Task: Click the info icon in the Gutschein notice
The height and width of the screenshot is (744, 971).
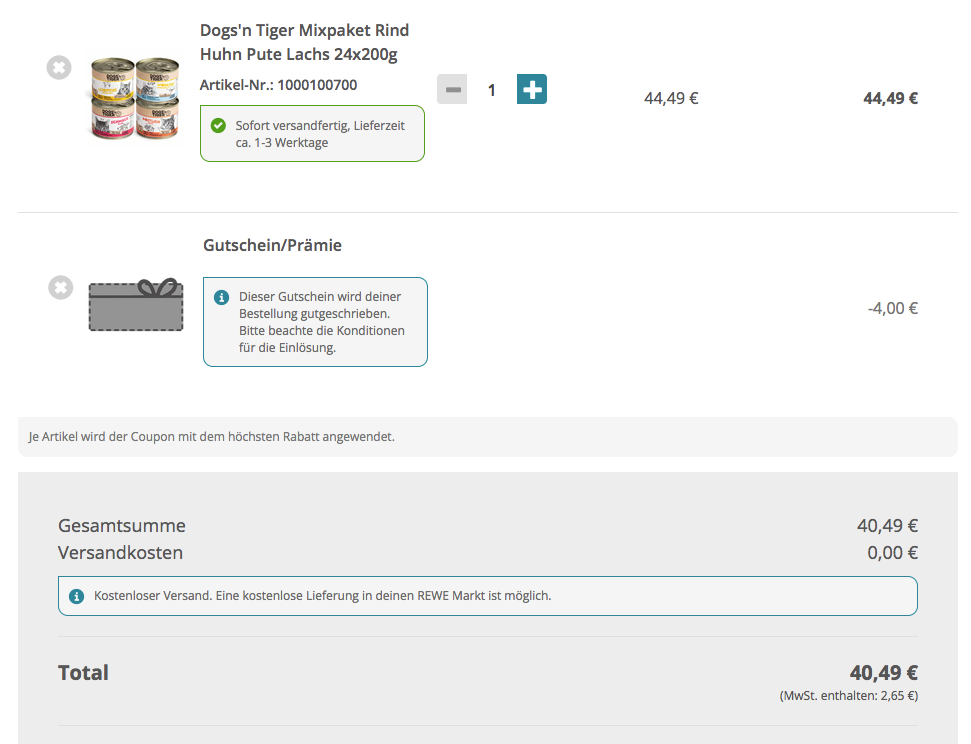Action: tap(222, 298)
